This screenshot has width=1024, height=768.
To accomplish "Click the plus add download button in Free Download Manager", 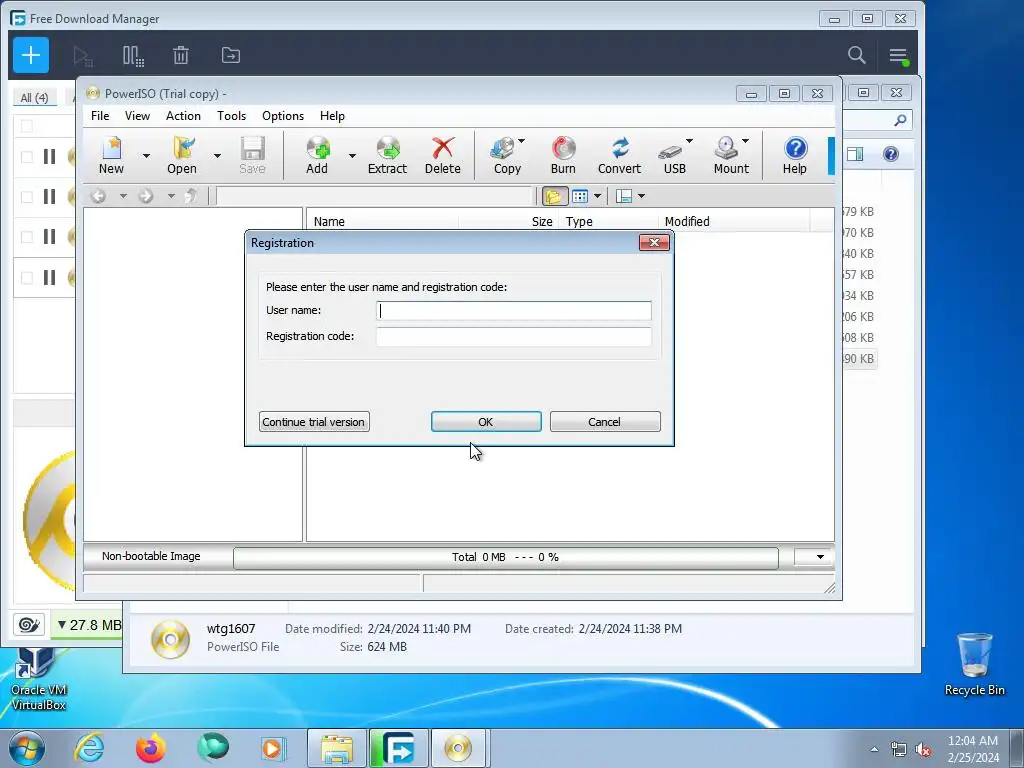I will (x=31, y=55).
